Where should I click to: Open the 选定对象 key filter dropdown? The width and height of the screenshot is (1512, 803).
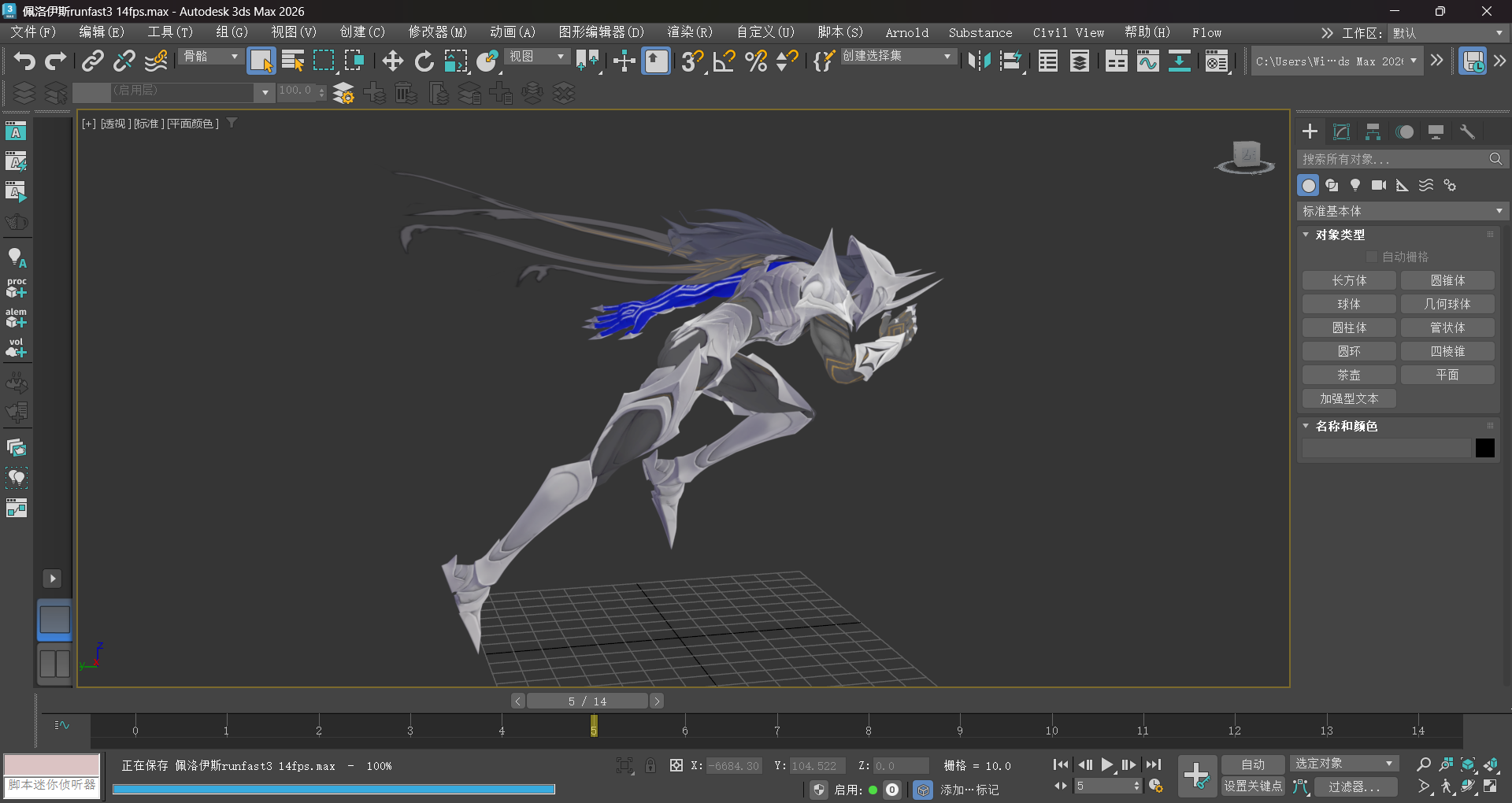1344,764
